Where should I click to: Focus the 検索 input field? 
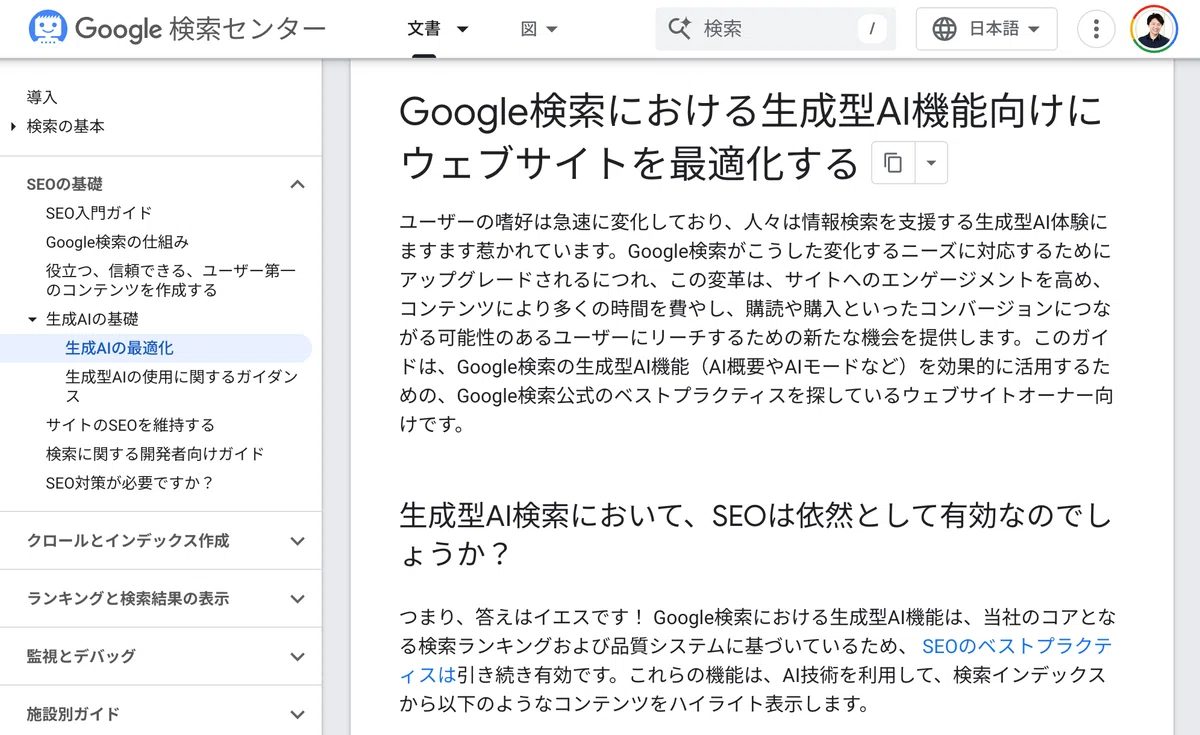[775, 29]
